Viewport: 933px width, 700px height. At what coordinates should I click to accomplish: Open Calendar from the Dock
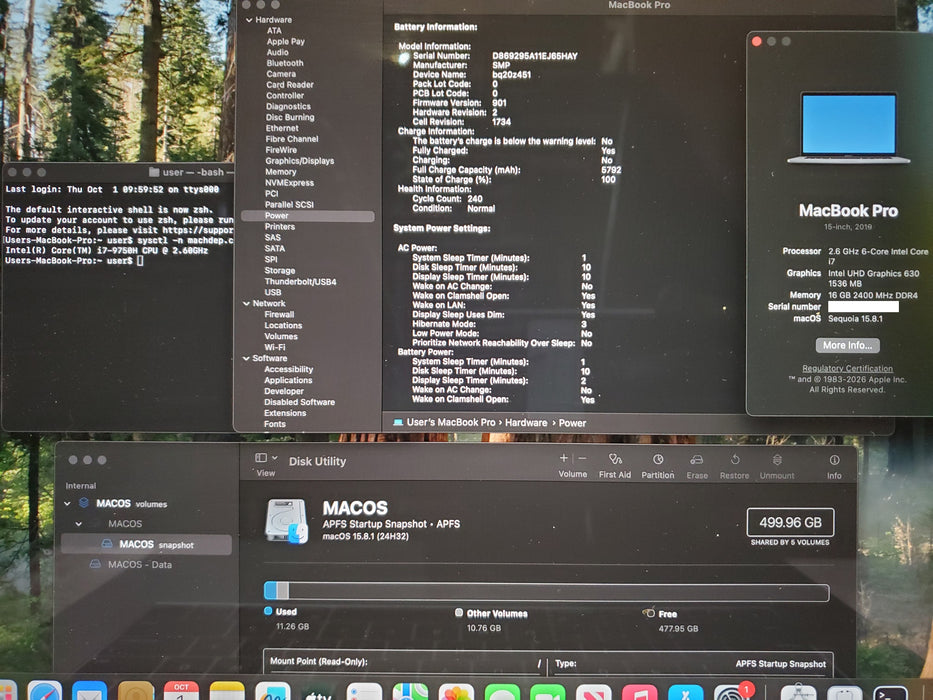click(x=181, y=693)
